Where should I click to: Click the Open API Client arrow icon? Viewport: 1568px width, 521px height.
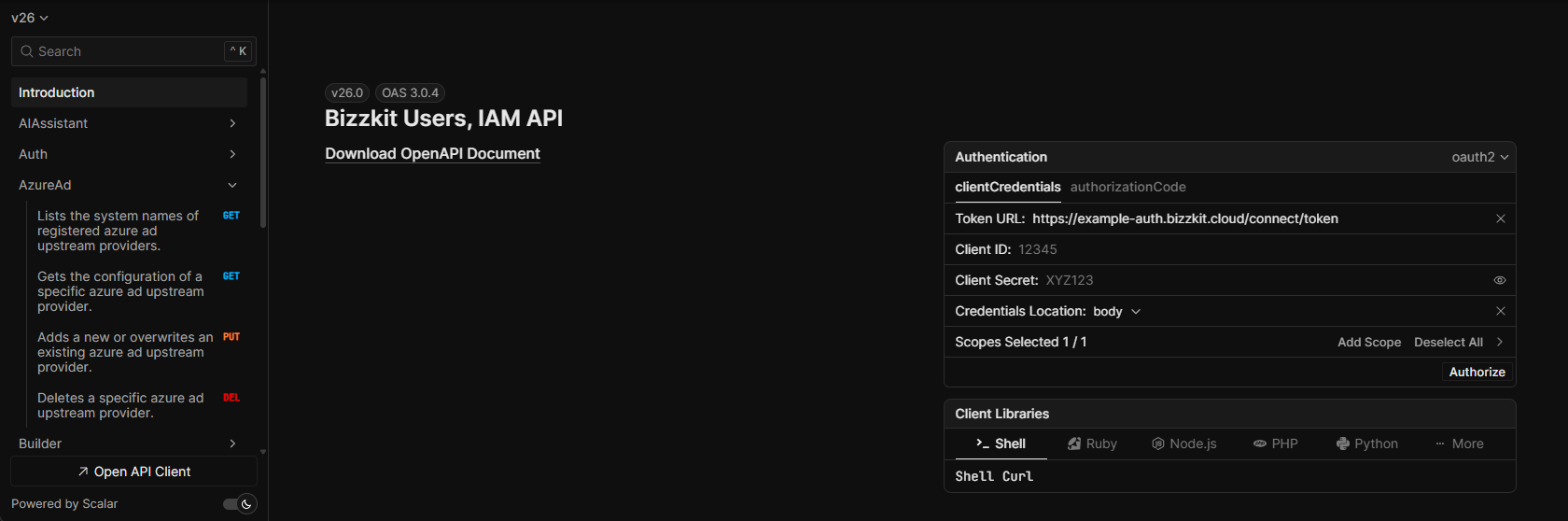tap(83, 472)
